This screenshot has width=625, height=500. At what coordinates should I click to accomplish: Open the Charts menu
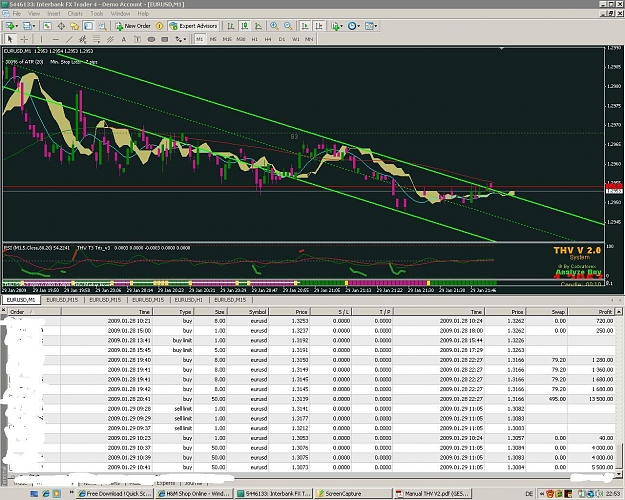point(75,14)
